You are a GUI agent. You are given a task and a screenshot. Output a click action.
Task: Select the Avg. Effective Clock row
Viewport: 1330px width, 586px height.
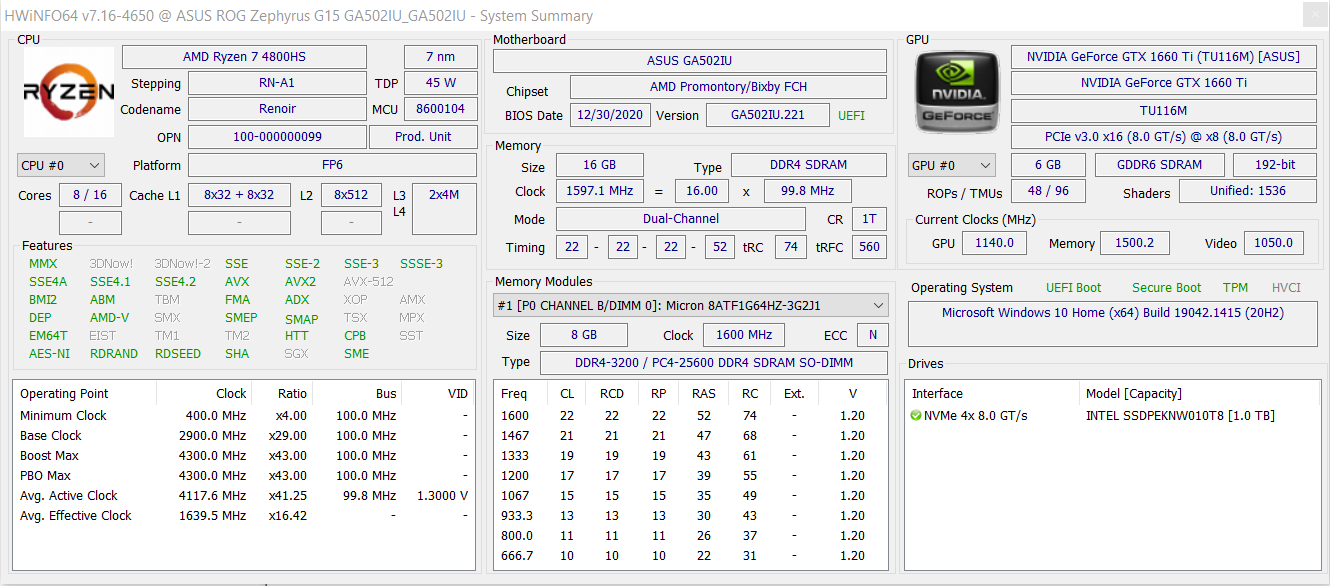[x=244, y=516]
